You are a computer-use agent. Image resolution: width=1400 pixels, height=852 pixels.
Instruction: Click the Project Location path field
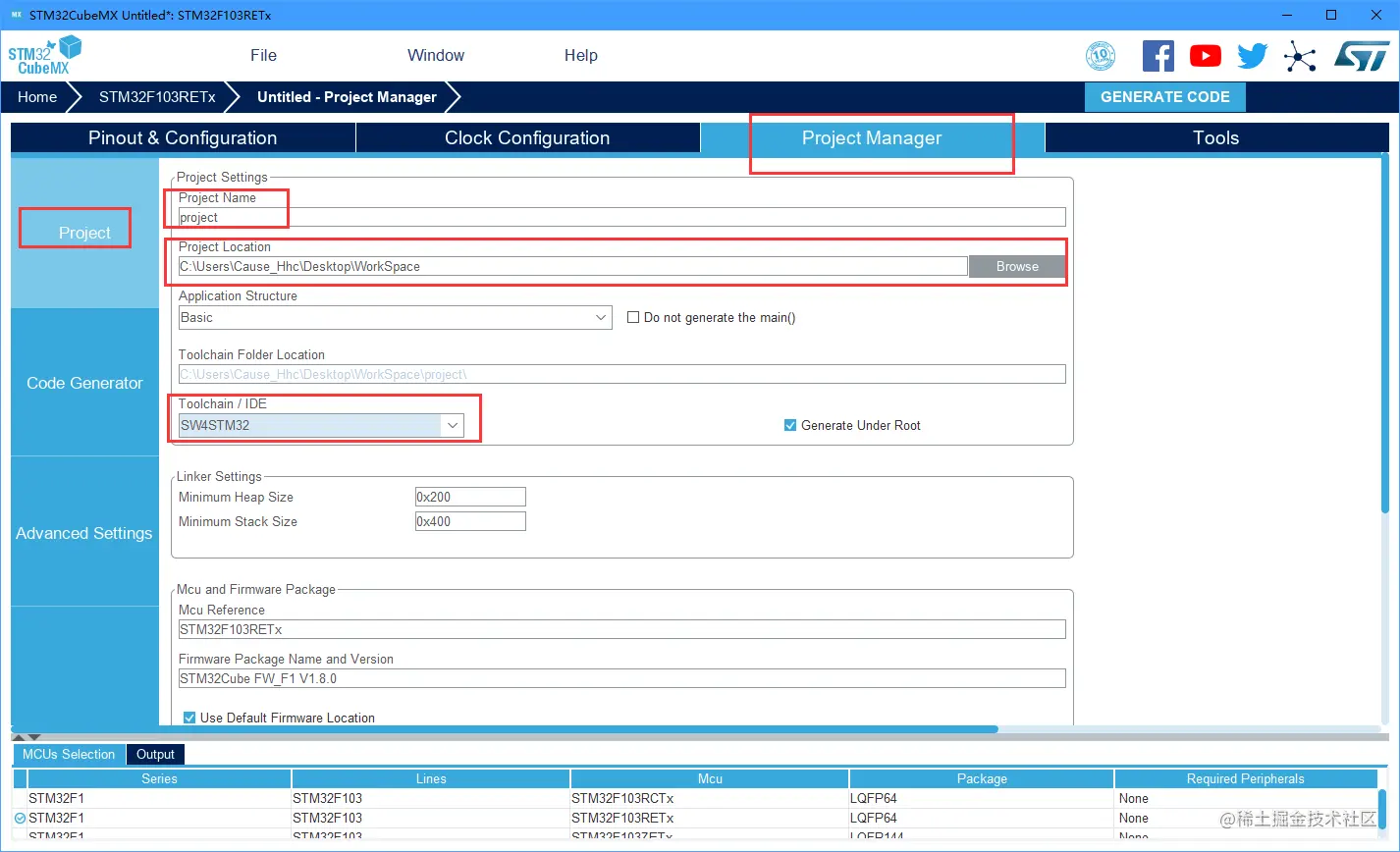[x=573, y=266]
